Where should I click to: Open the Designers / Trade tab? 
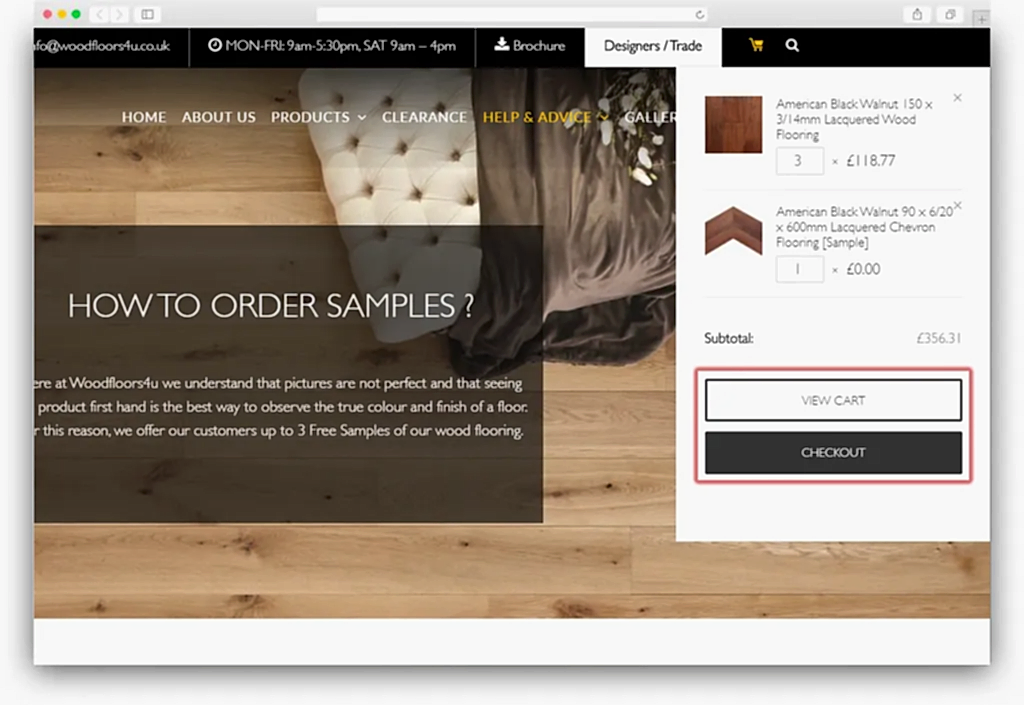pos(653,46)
